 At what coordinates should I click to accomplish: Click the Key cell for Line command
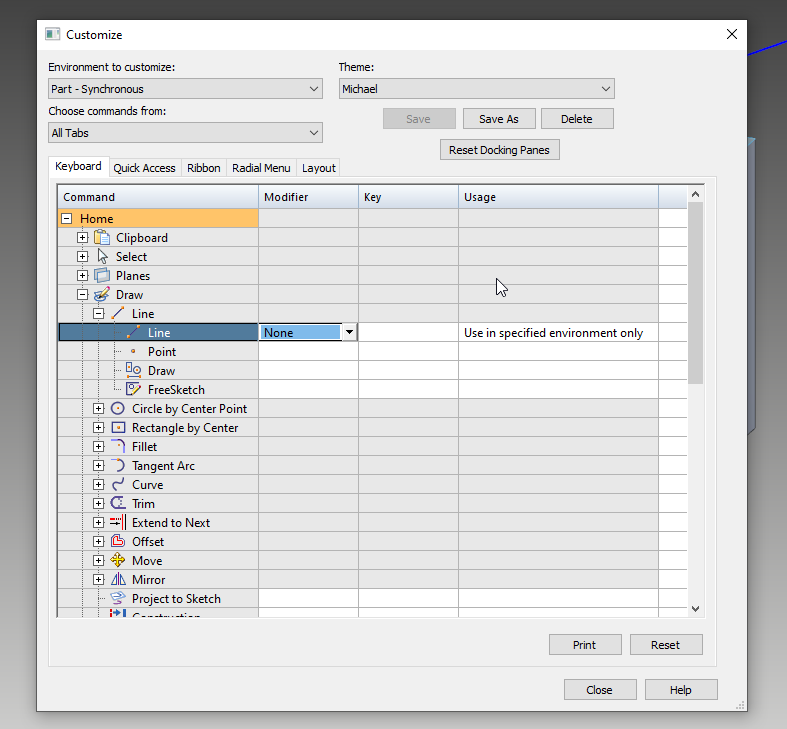point(408,332)
